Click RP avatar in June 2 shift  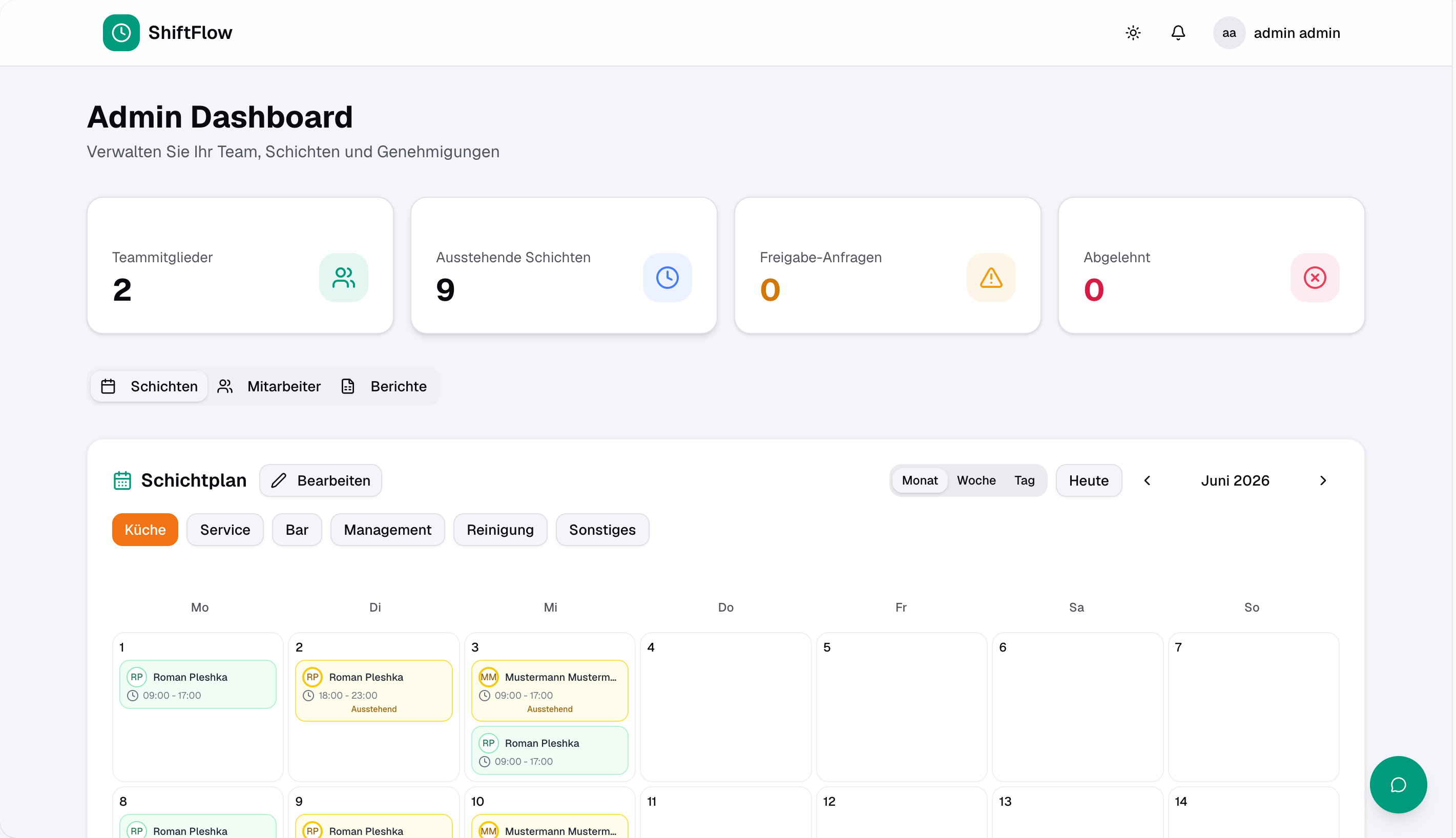pyautogui.click(x=313, y=678)
